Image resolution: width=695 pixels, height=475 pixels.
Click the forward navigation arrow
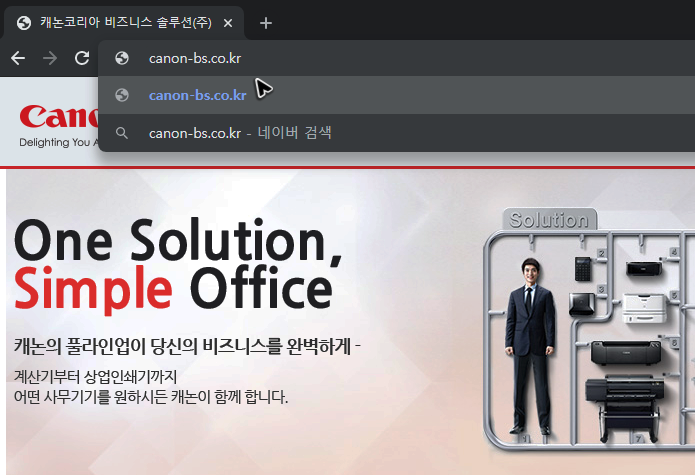(x=50, y=58)
